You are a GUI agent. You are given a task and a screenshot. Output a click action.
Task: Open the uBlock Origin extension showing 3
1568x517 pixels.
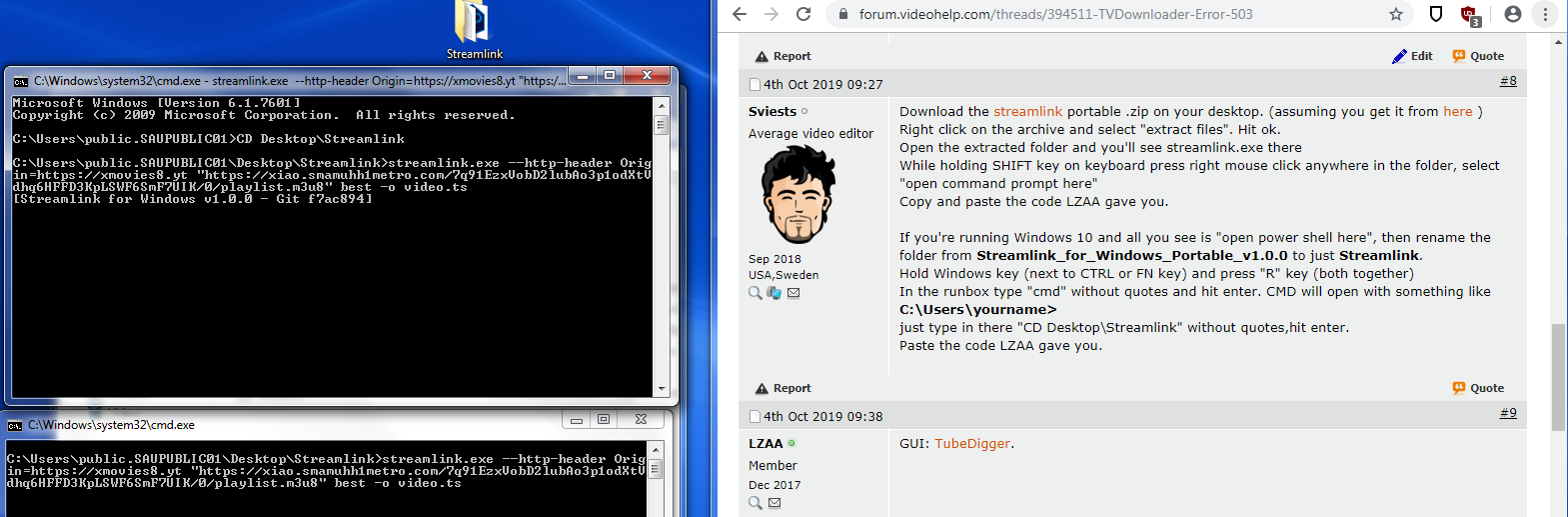pos(1470,15)
